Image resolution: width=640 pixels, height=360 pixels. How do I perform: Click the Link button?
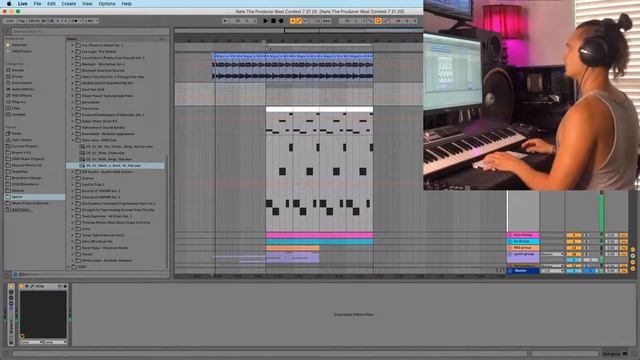(10, 21)
